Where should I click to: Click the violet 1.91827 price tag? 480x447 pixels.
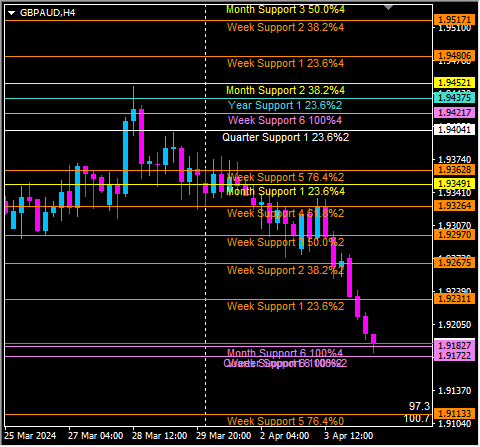(454, 345)
